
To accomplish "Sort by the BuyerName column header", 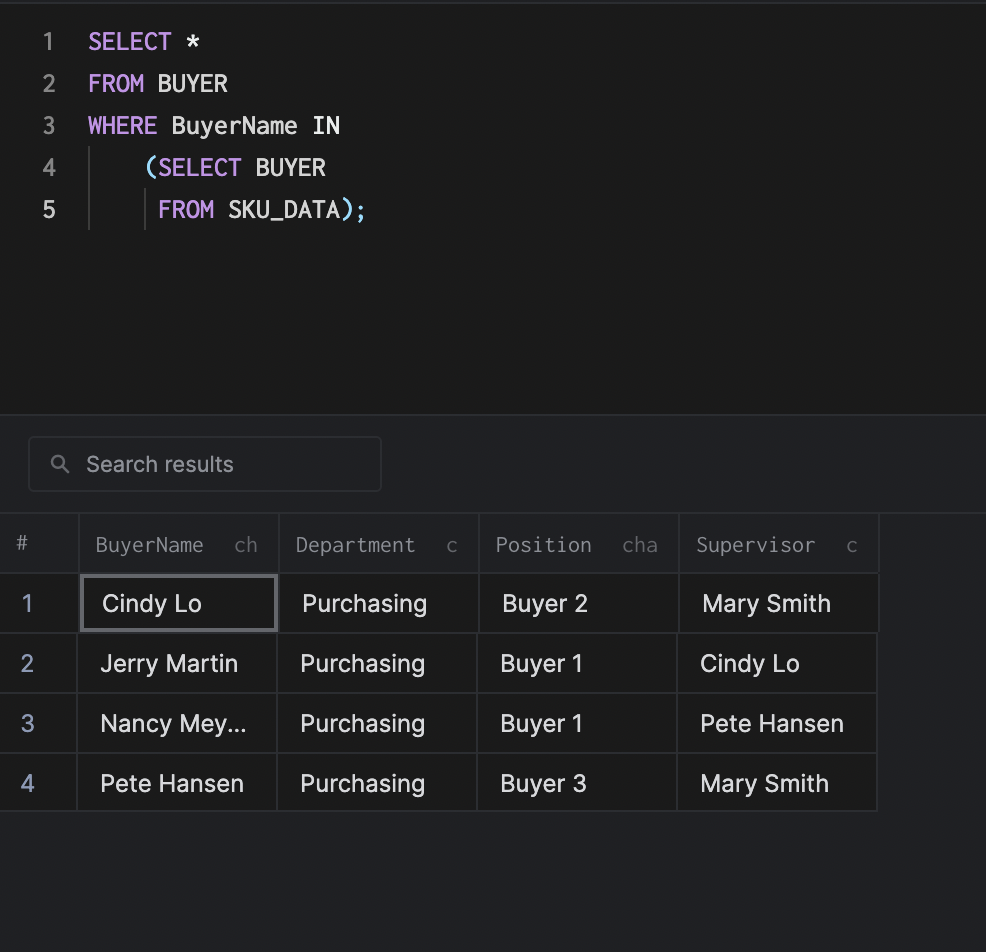I will tap(150, 545).
